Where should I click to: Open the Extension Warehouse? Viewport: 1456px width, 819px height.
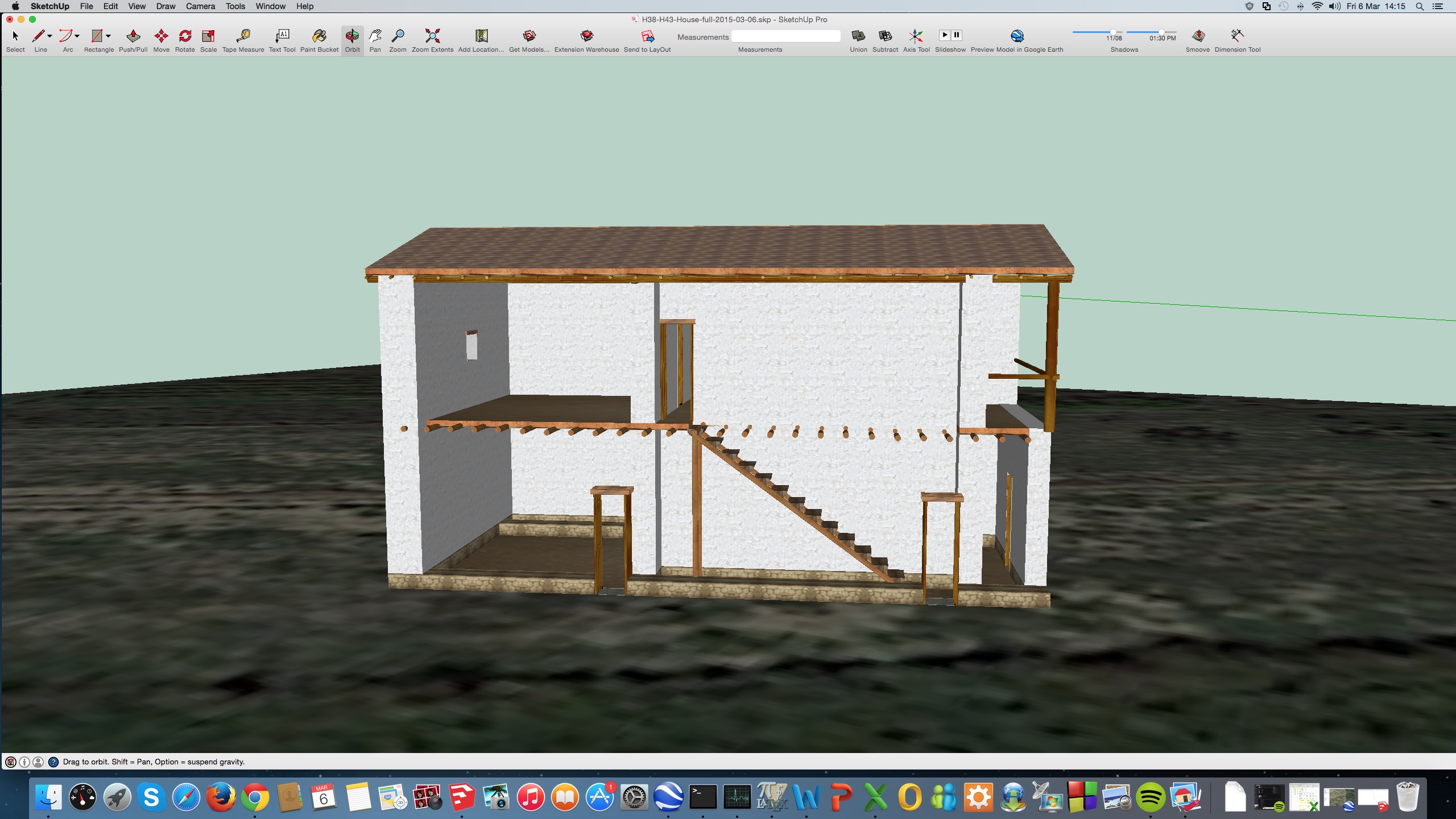(x=586, y=36)
